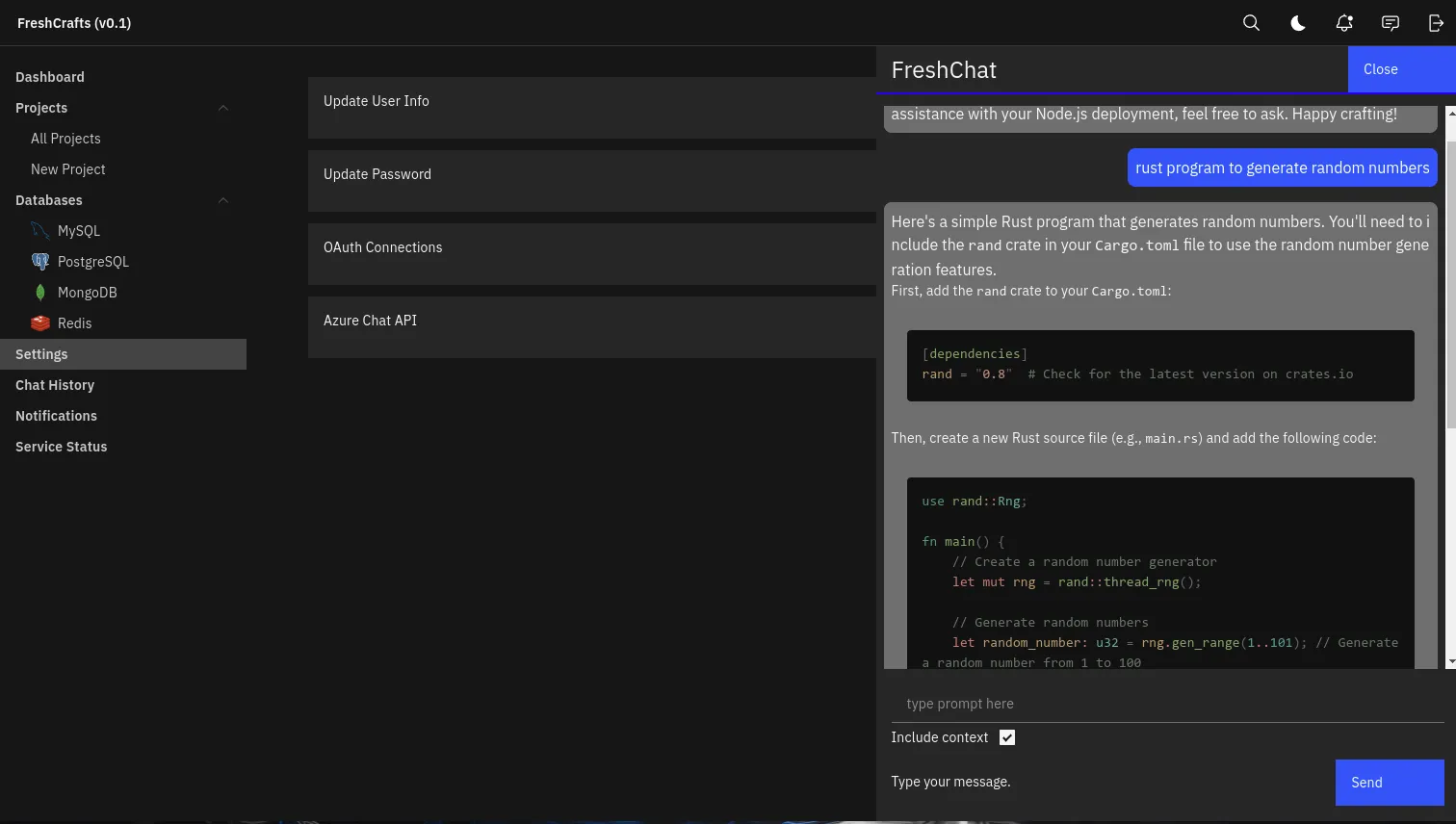The height and width of the screenshot is (824, 1456).
Task: Collapse the Databases section chevron
Action: coord(223,200)
